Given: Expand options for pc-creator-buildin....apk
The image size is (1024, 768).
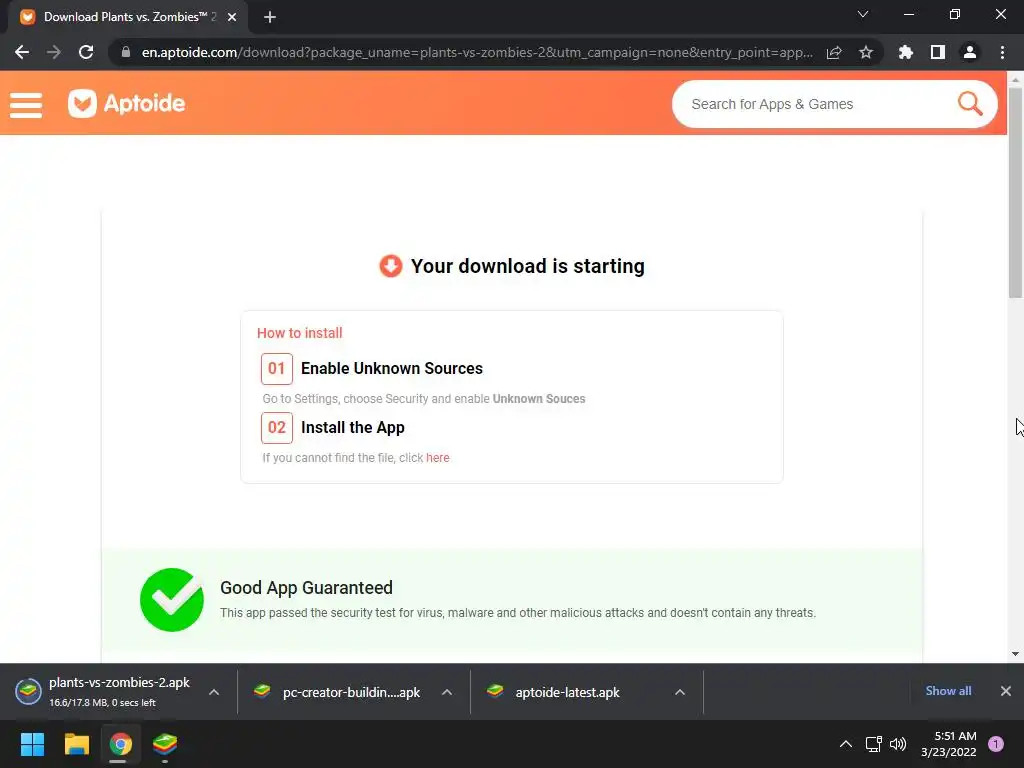Looking at the screenshot, I should coord(447,692).
